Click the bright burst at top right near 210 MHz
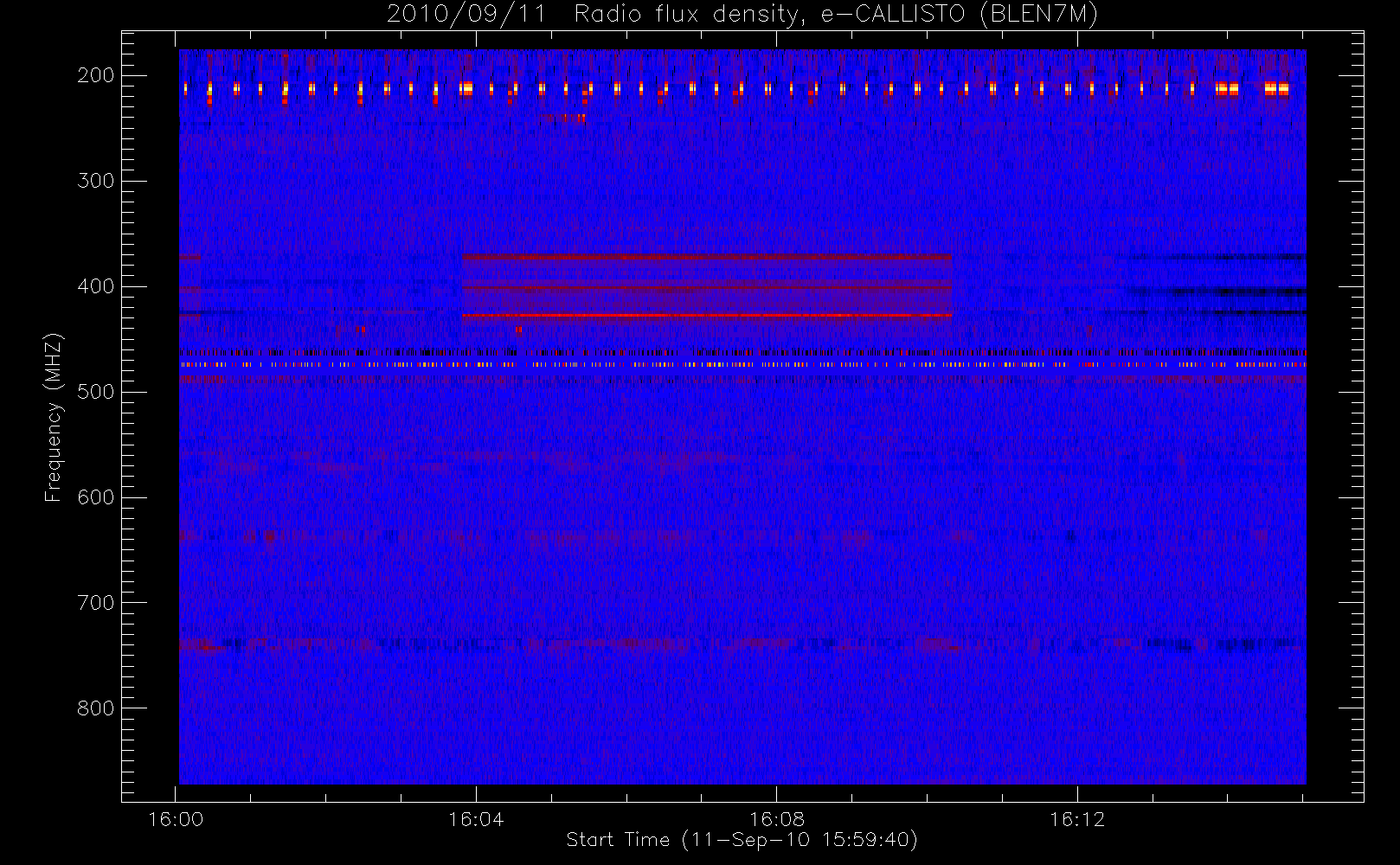The height and width of the screenshot is (865, 1400). (1277, 88)
